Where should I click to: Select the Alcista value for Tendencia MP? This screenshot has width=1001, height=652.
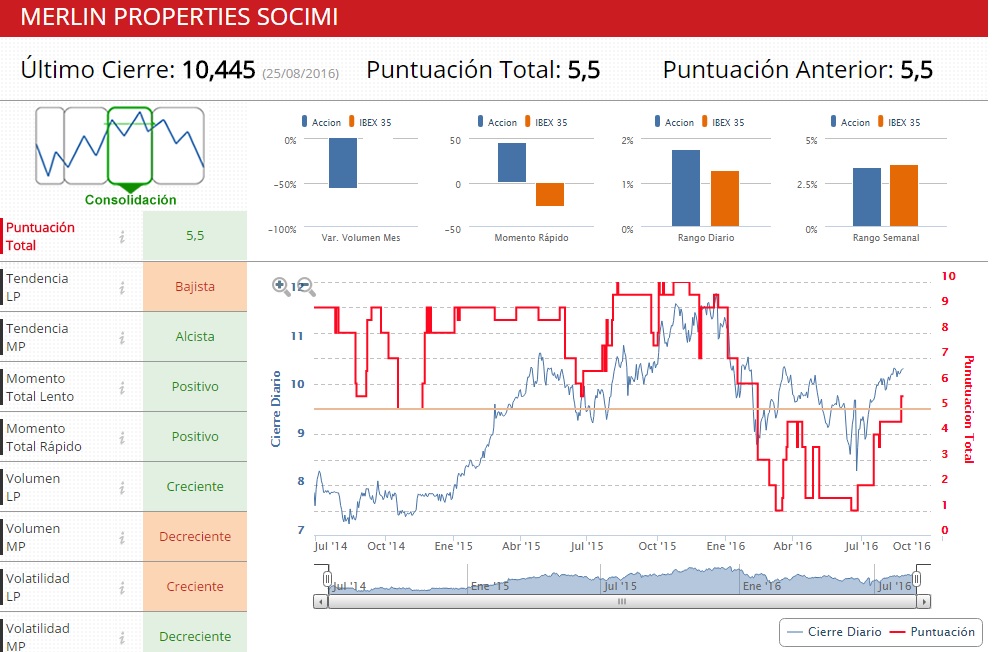coord(195,337)
